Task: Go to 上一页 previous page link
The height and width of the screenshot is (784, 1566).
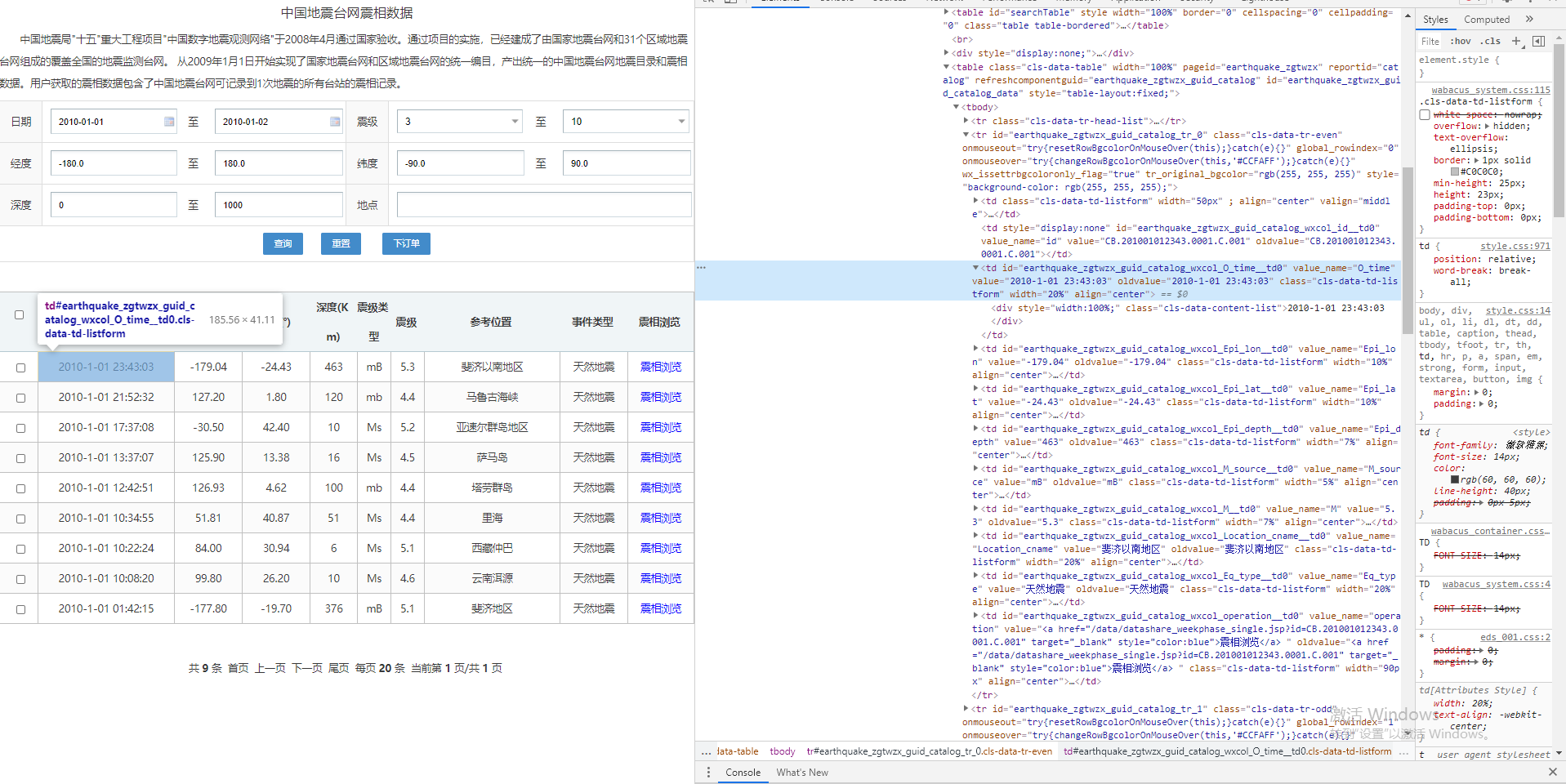Action: (x=270, y=668)
